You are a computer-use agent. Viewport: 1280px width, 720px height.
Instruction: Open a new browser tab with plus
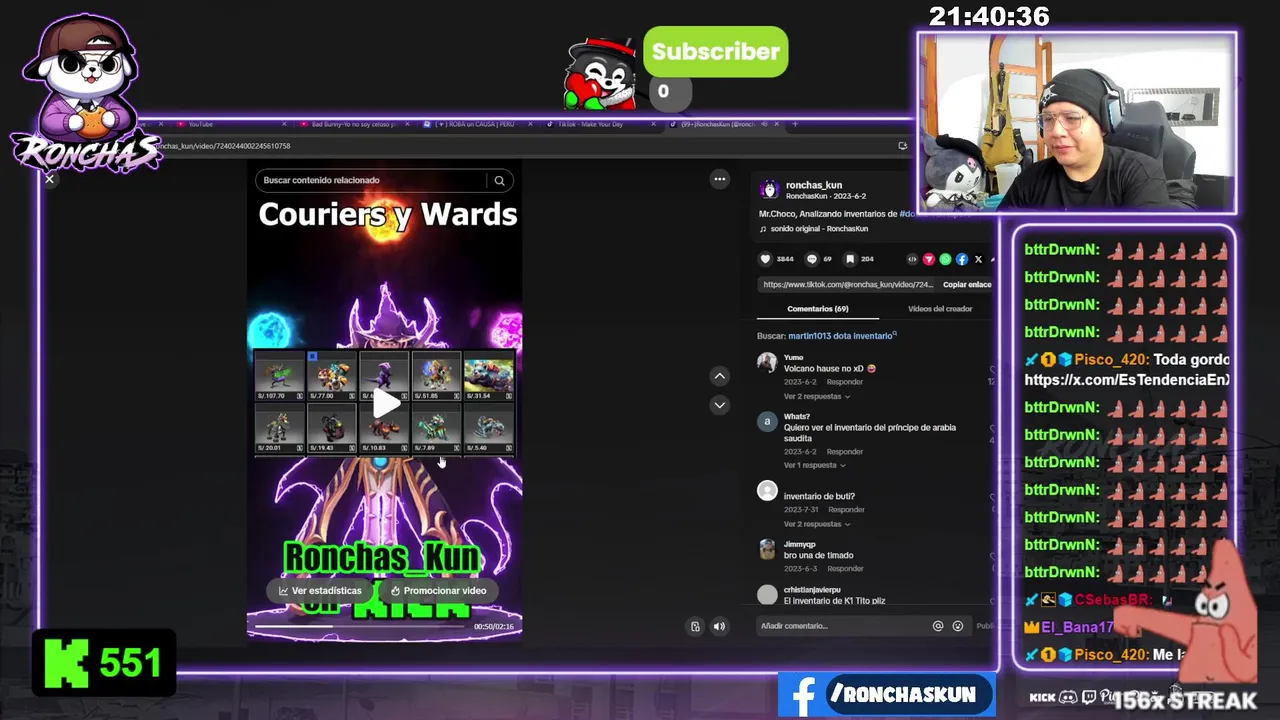795,124
